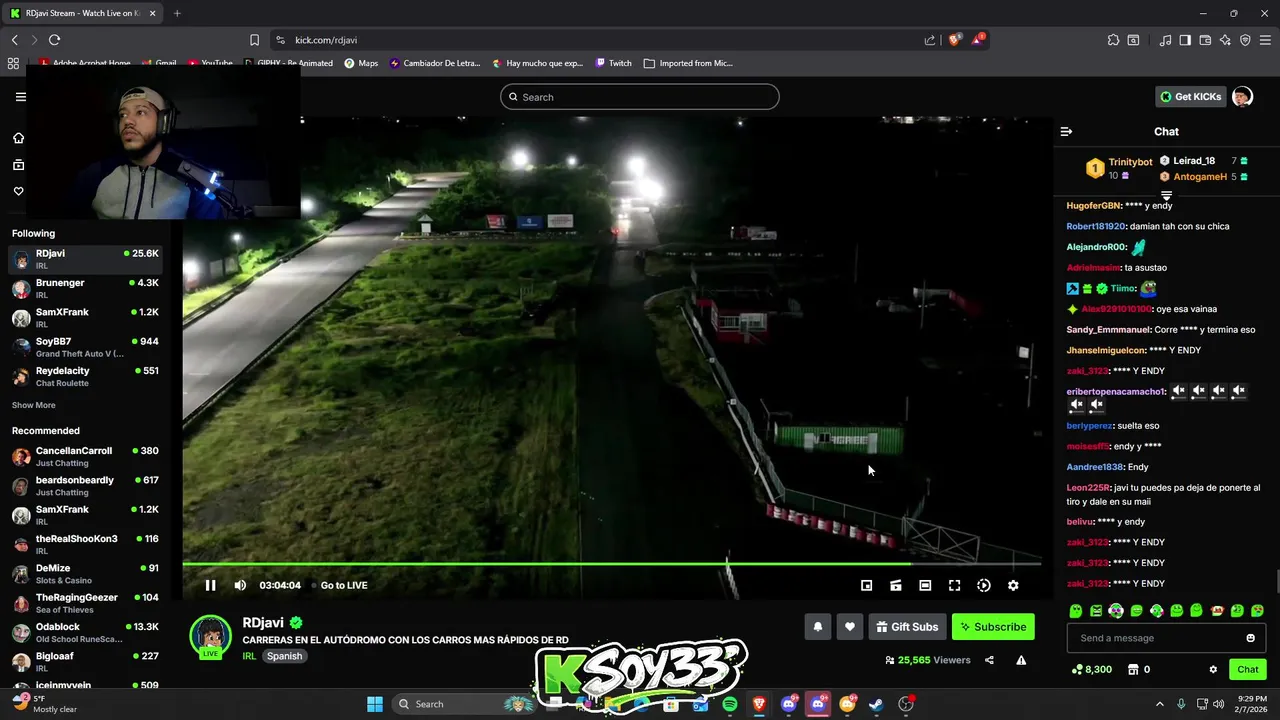Open Brave VPN shield icon
The height and width of the screenshot is (720, 1280).
pyautogui.click(x=1245, y=40)
